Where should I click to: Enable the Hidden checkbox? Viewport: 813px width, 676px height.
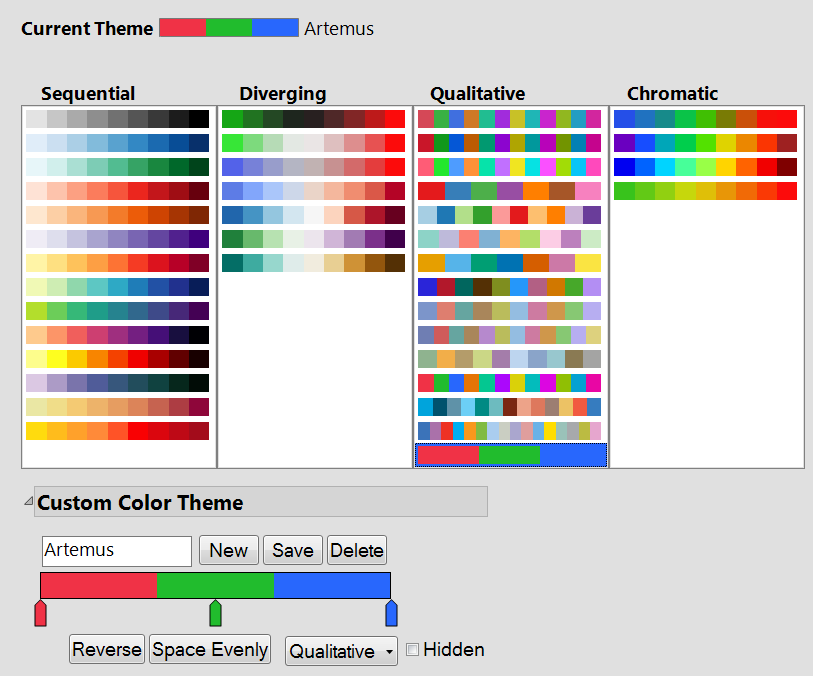(413, 650)
